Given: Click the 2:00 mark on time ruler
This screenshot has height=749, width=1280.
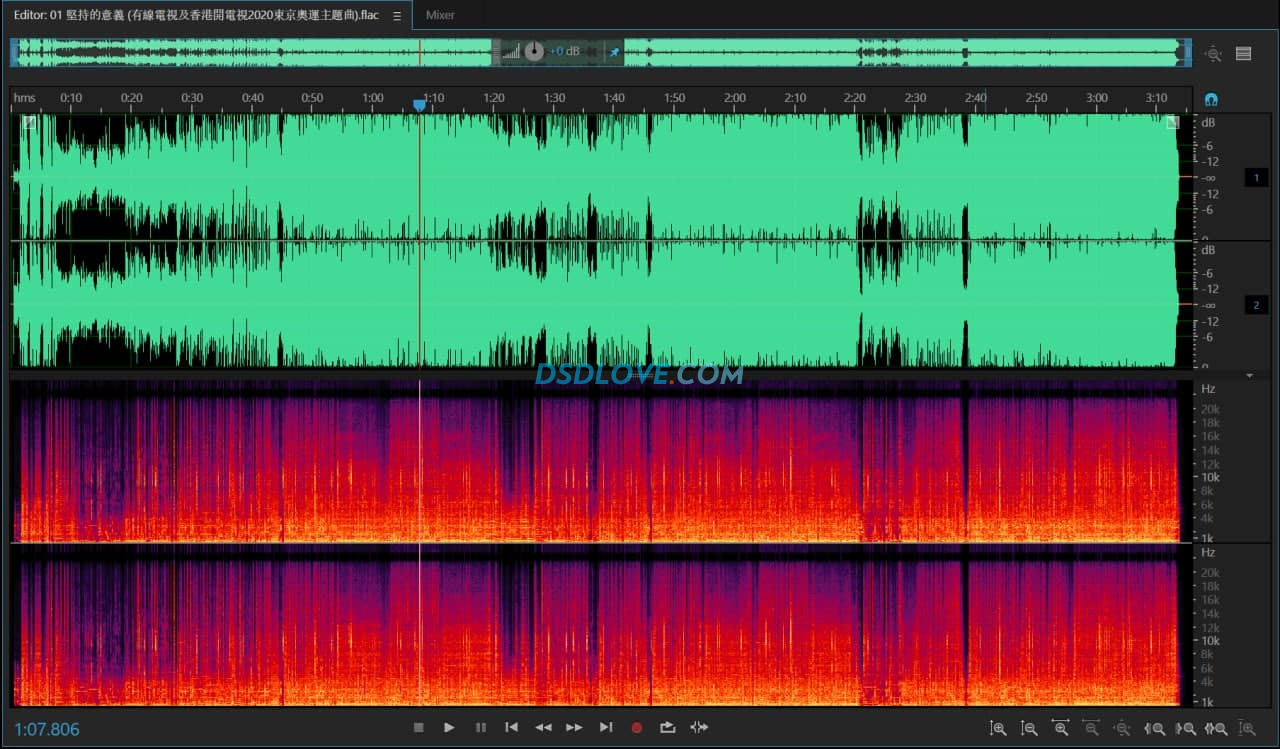Looking at the screenshot, I should [735, 98].
